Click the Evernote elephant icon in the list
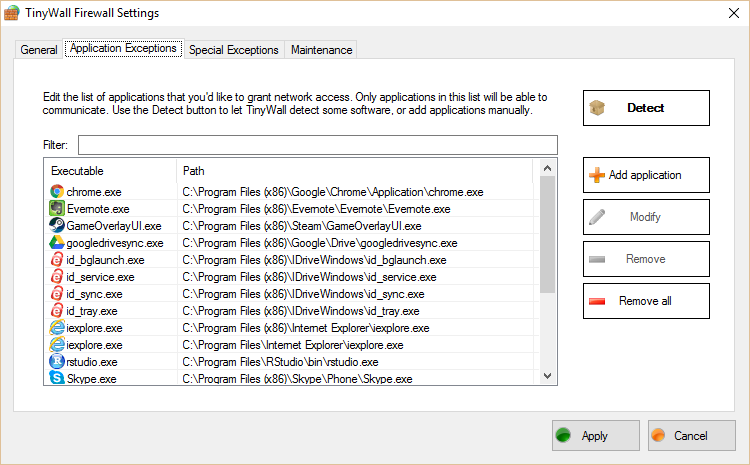 (57, 209)
